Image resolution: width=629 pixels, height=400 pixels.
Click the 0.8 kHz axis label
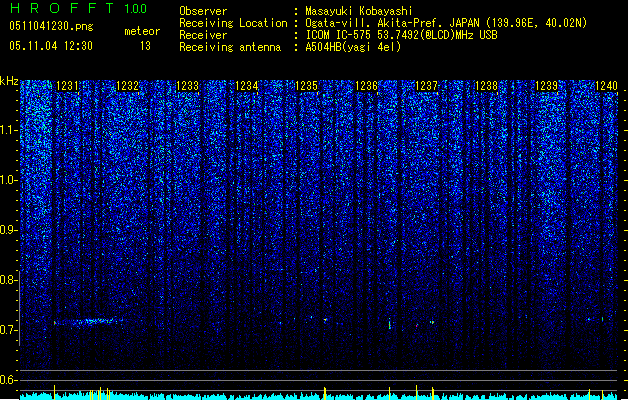click(x=8, y=280)
